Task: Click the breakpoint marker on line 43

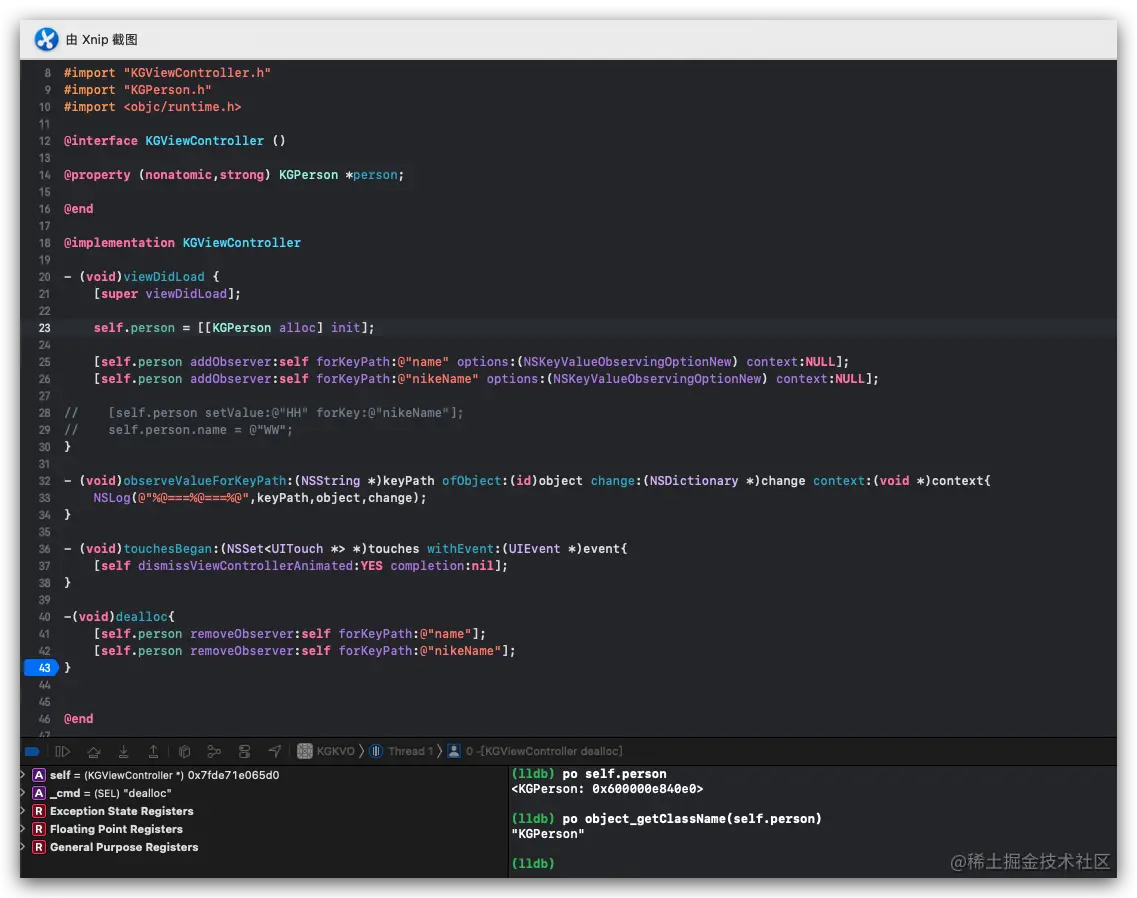Action: [x=41, y=667]
